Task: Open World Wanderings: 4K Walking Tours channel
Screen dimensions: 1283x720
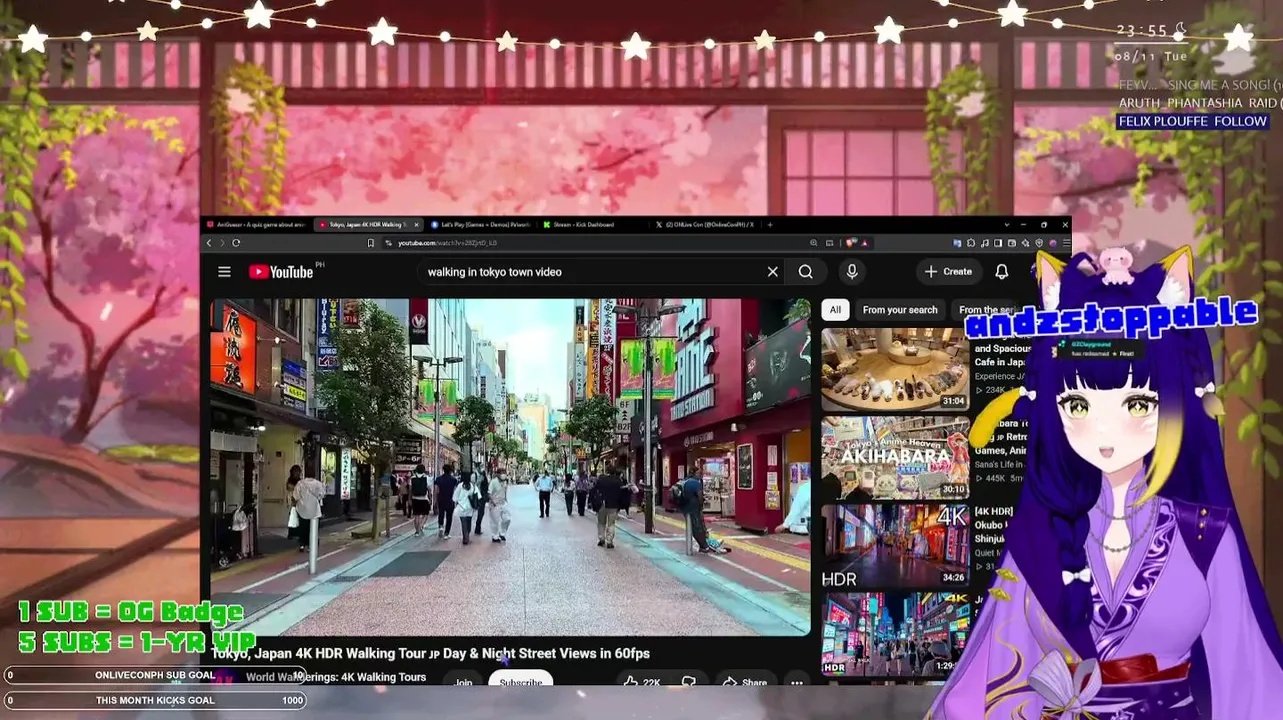Action: pos(336,677)
